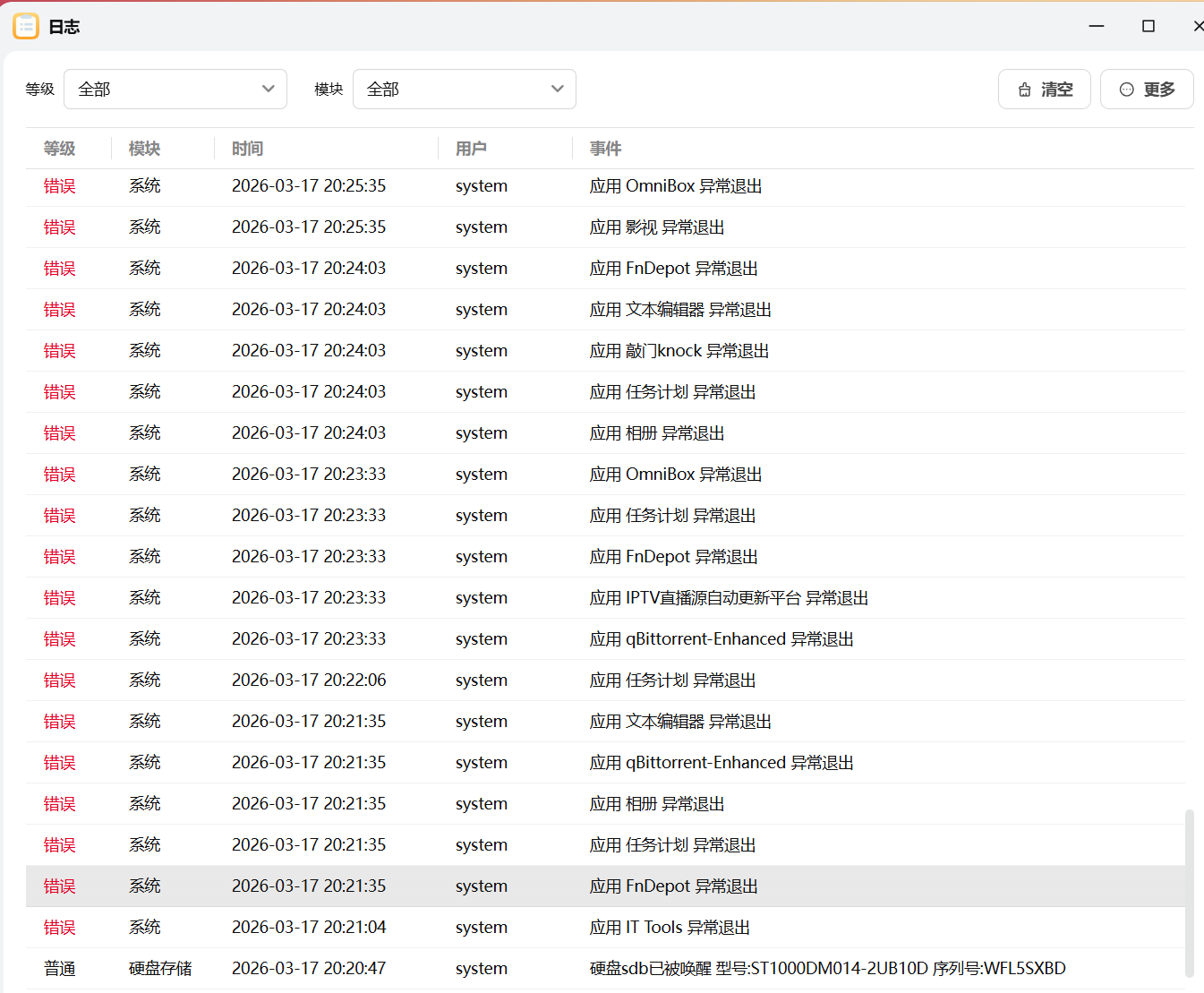The width and height of the screenshot is (1204, 993).
Task: Open the 等级 filter dropdown
Action: (x=175, y=89)
